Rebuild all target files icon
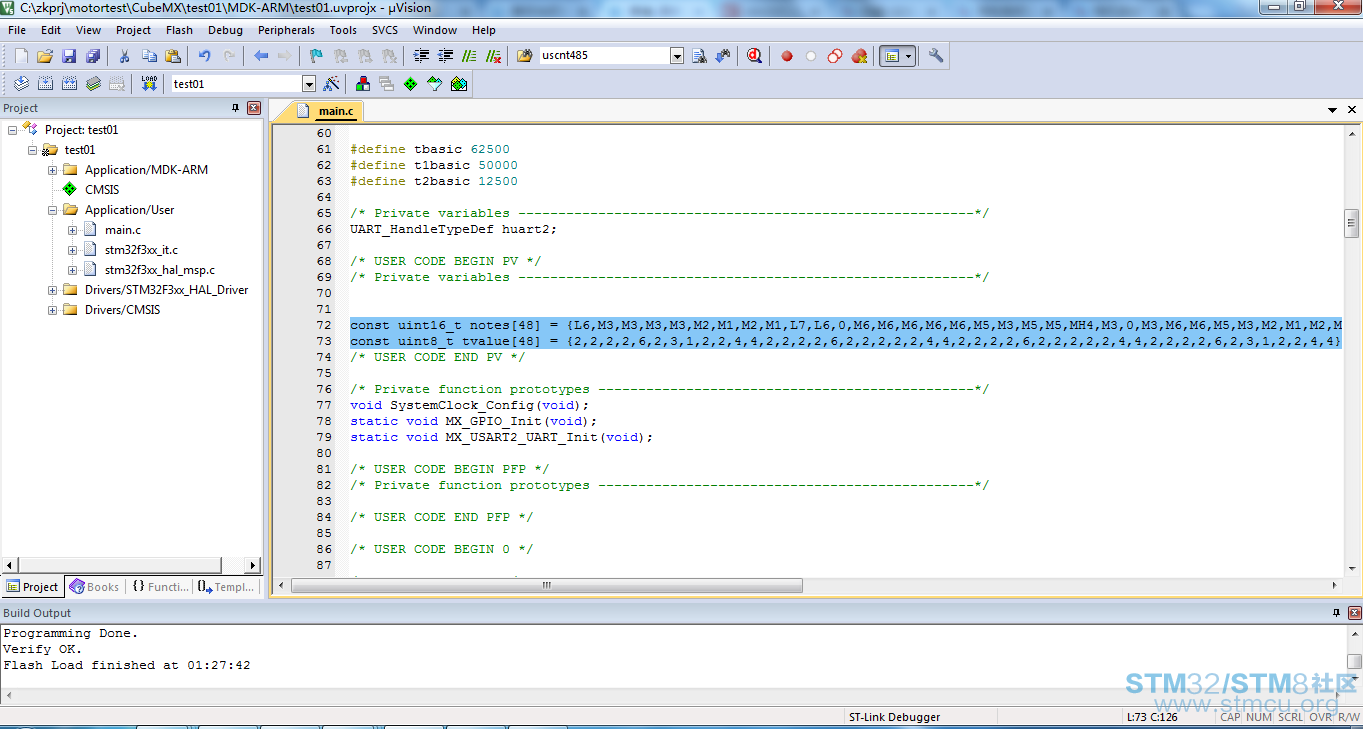The image size is (1363, 729). 69,84
